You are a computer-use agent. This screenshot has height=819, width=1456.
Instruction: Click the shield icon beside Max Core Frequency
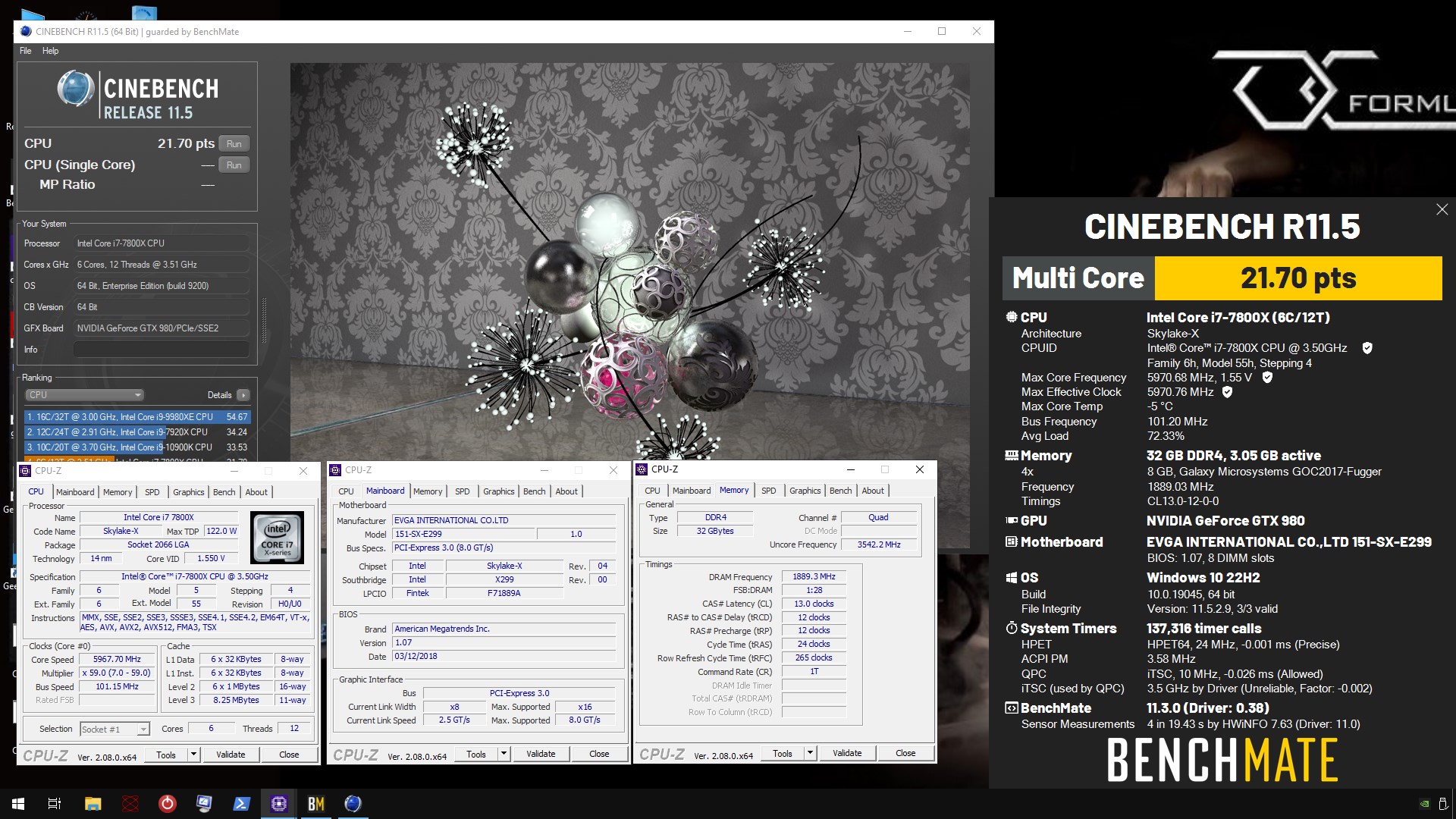click(x=1267, y=377)
